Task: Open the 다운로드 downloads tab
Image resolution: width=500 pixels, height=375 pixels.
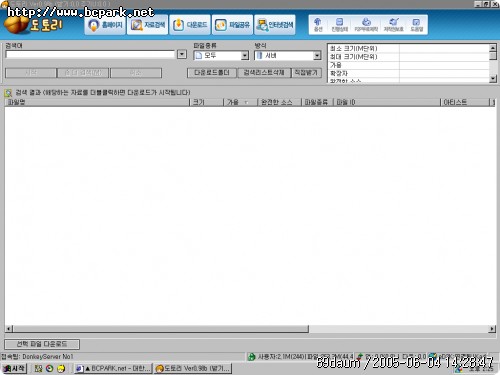Action: click(190, 25)
